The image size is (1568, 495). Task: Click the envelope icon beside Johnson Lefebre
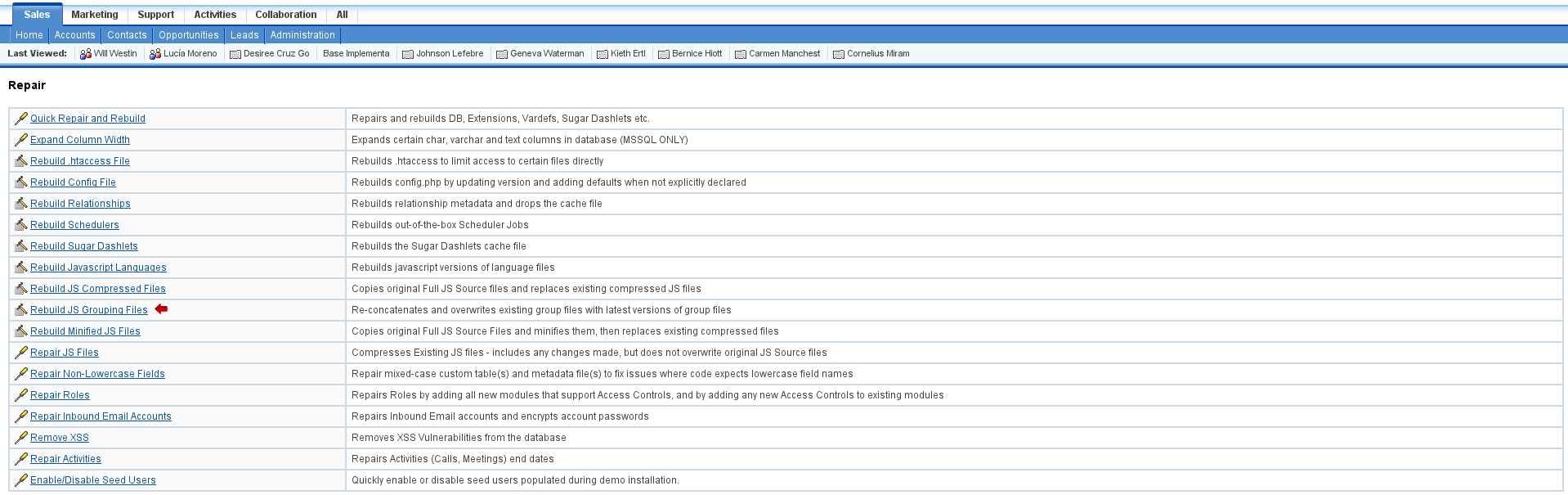click(x=407, y=54)
